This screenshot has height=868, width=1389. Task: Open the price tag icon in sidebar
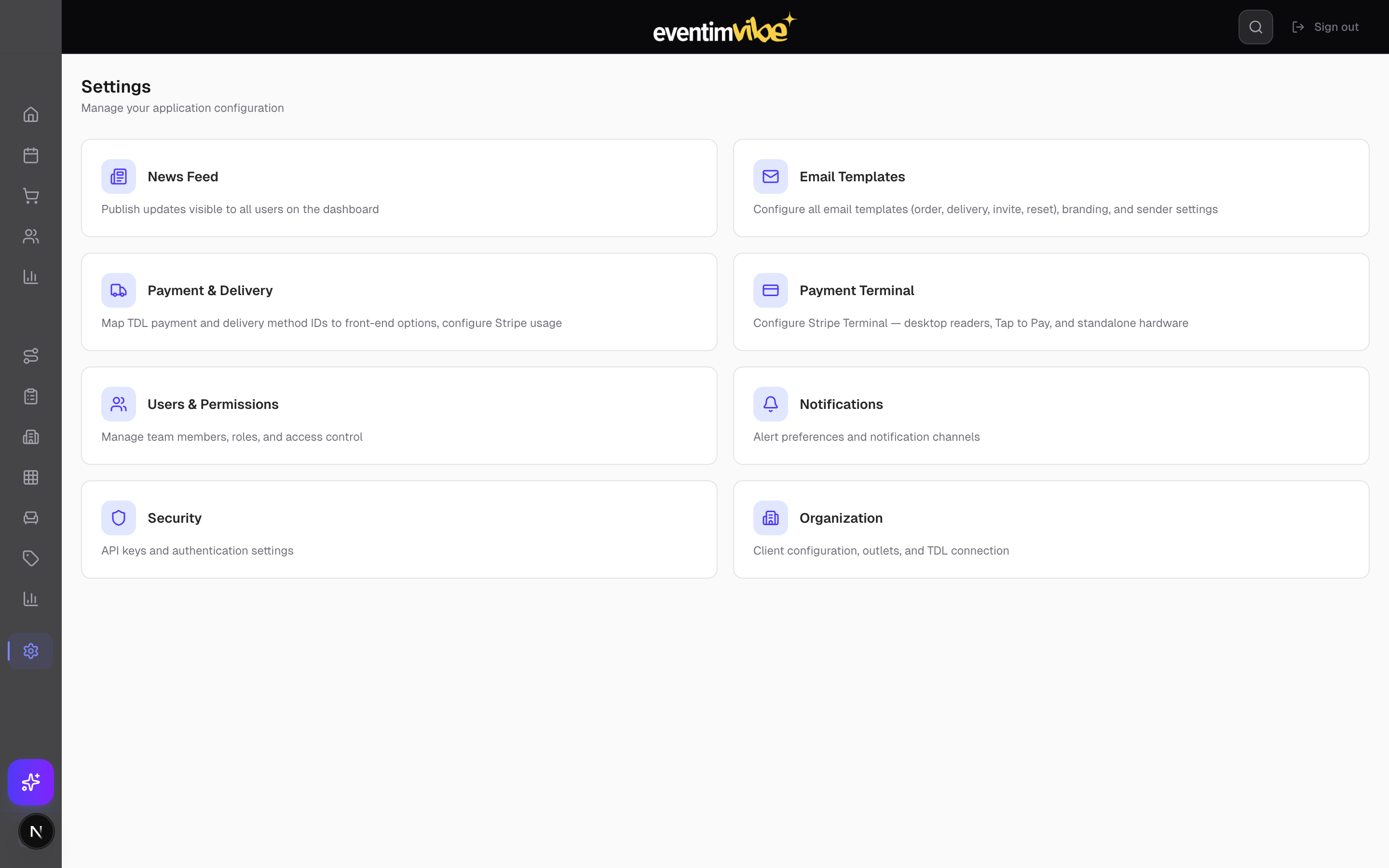click(x=30, y=558)
